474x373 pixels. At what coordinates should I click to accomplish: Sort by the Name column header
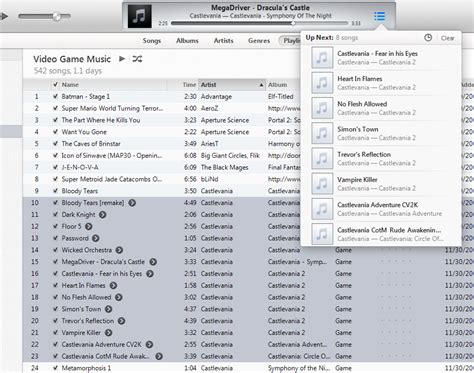[113, 85]
